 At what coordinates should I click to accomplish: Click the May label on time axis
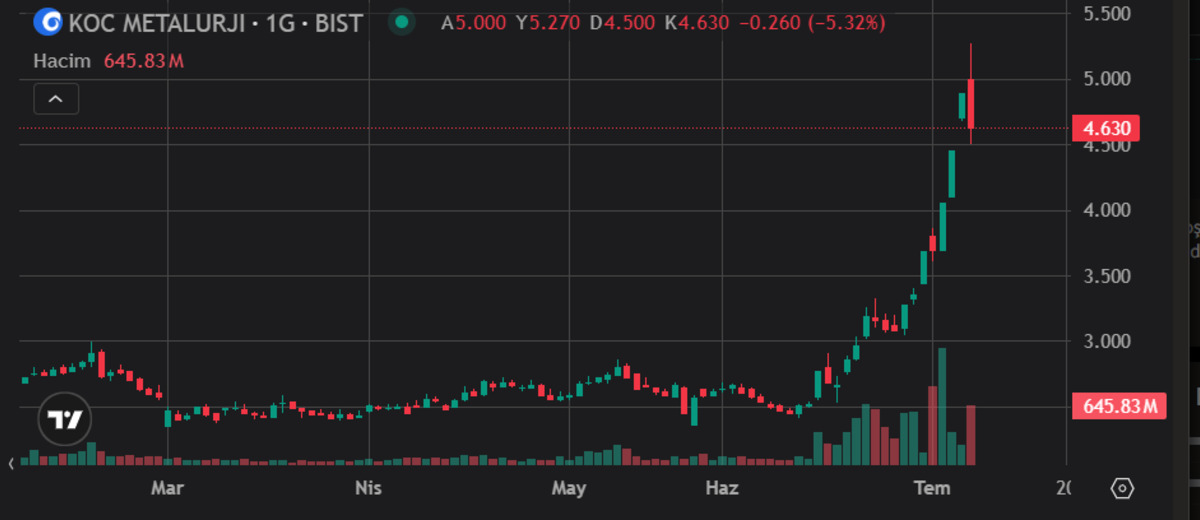(x=568, y=489)
